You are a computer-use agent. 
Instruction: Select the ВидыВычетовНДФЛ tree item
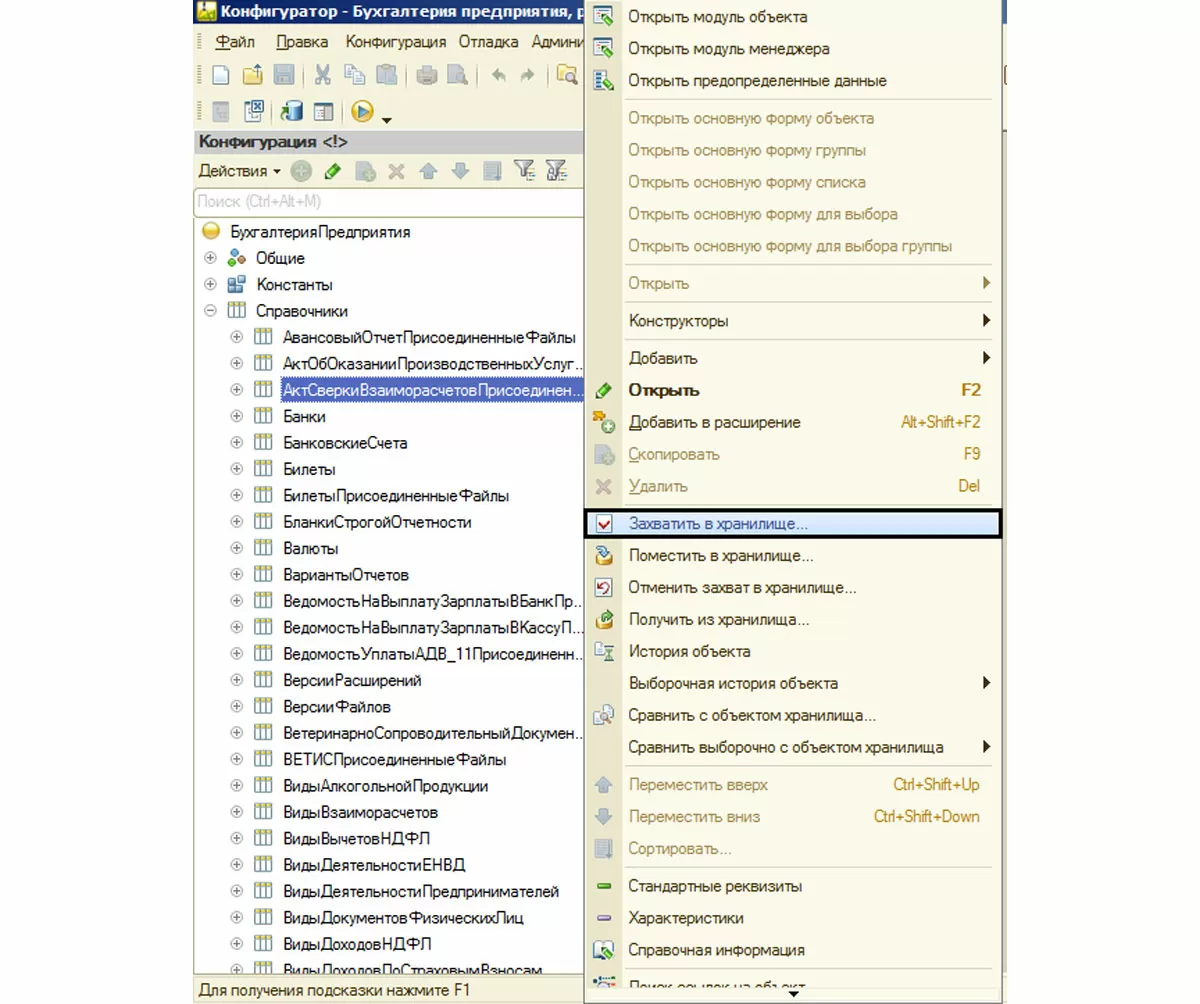[357, 838]
